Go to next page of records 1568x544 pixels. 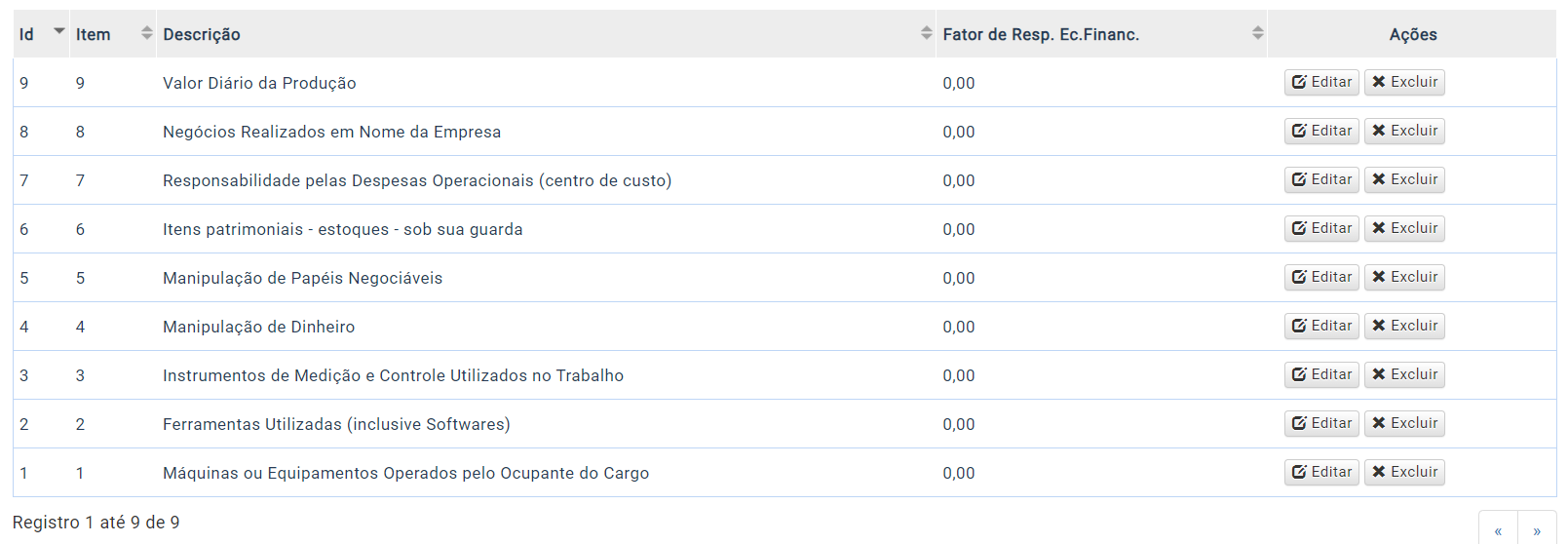click(x=1537, y=530)
